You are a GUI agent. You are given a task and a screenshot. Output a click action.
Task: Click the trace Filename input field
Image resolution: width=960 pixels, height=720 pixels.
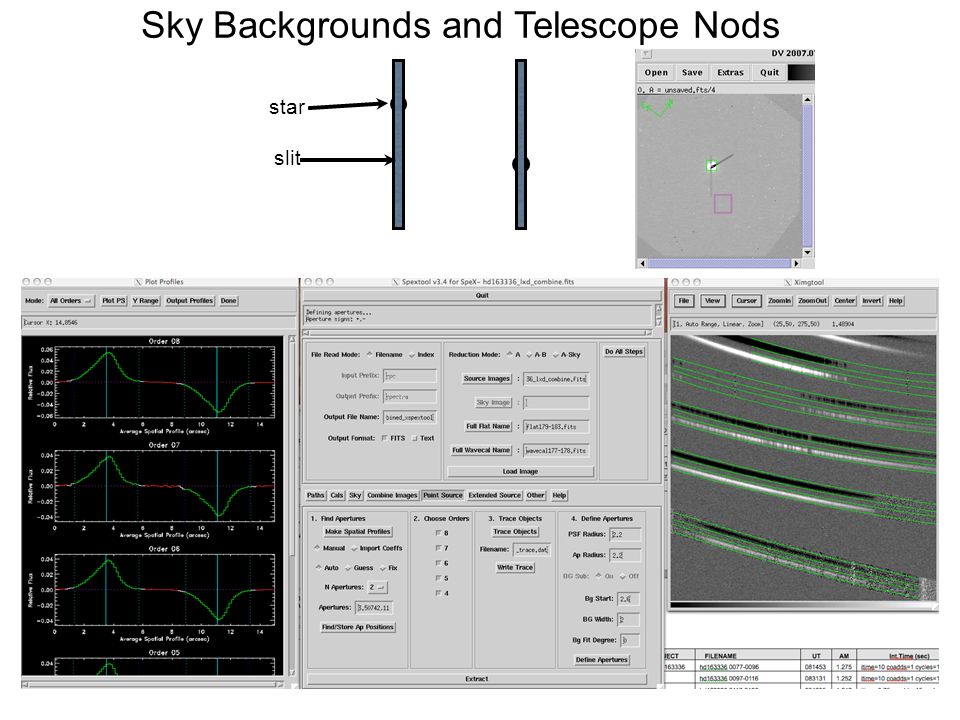[x=531, y=550]
